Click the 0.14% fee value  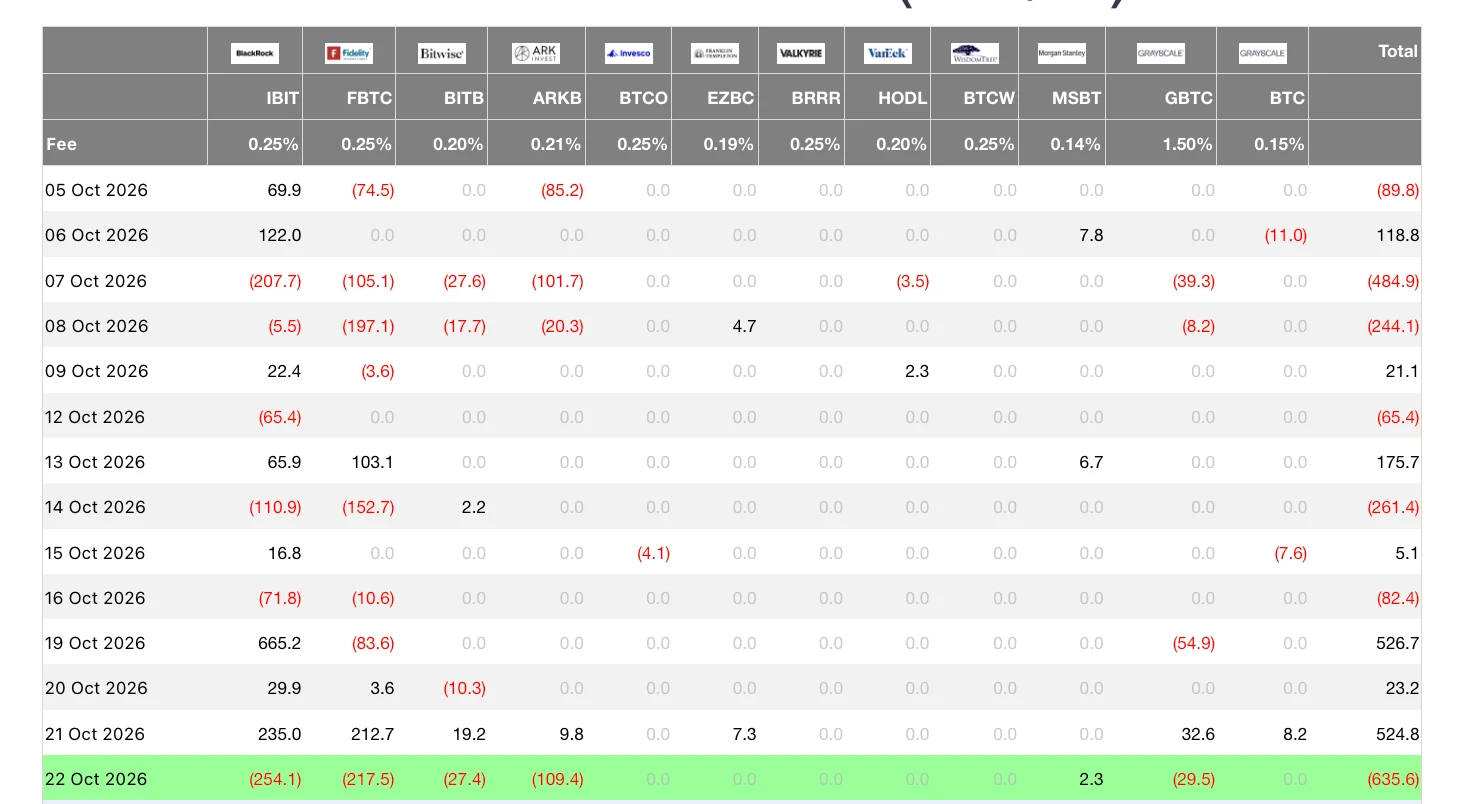[1076, 144]
